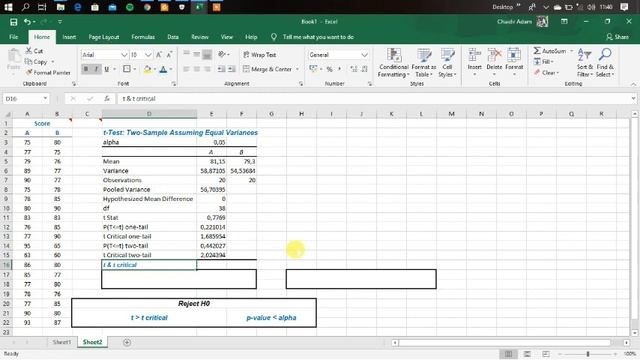Select the Pooled Variance label cell

(149, 189)
